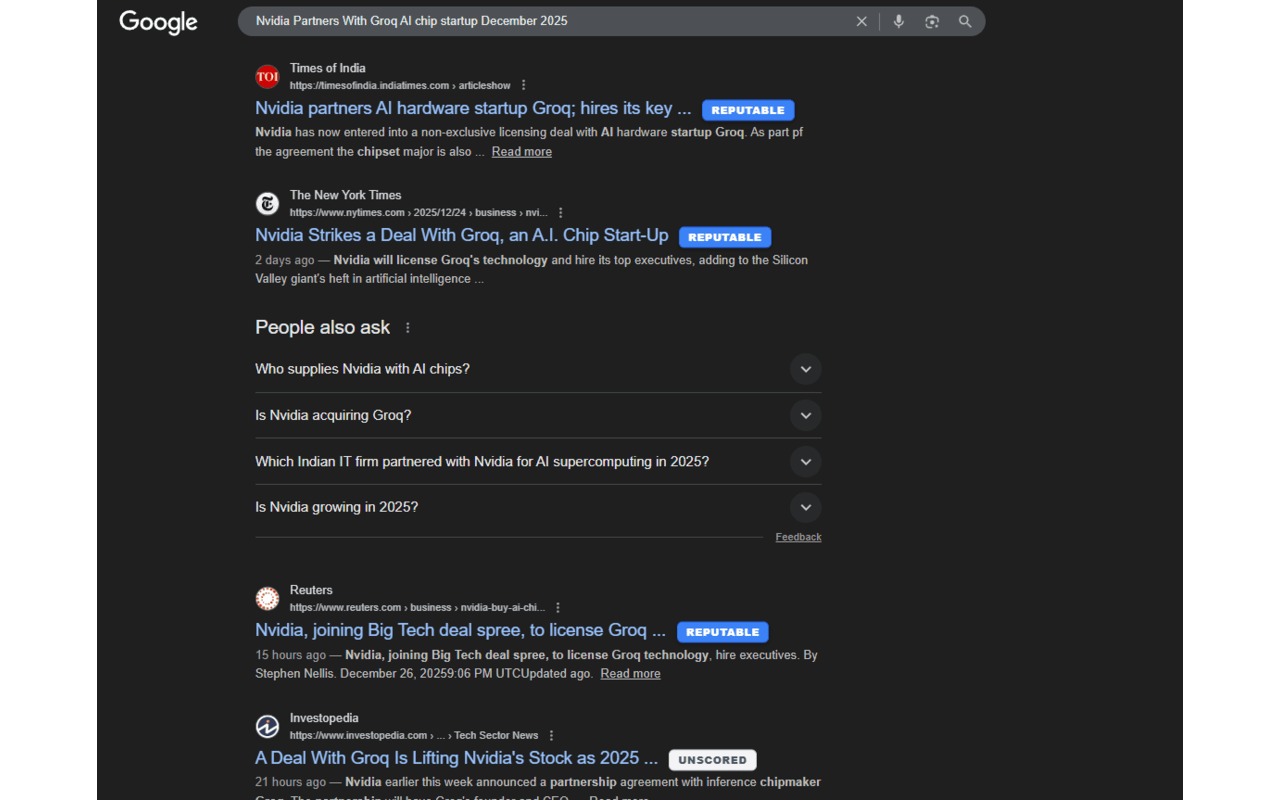Click the Times of India favicon

[267, 76]
